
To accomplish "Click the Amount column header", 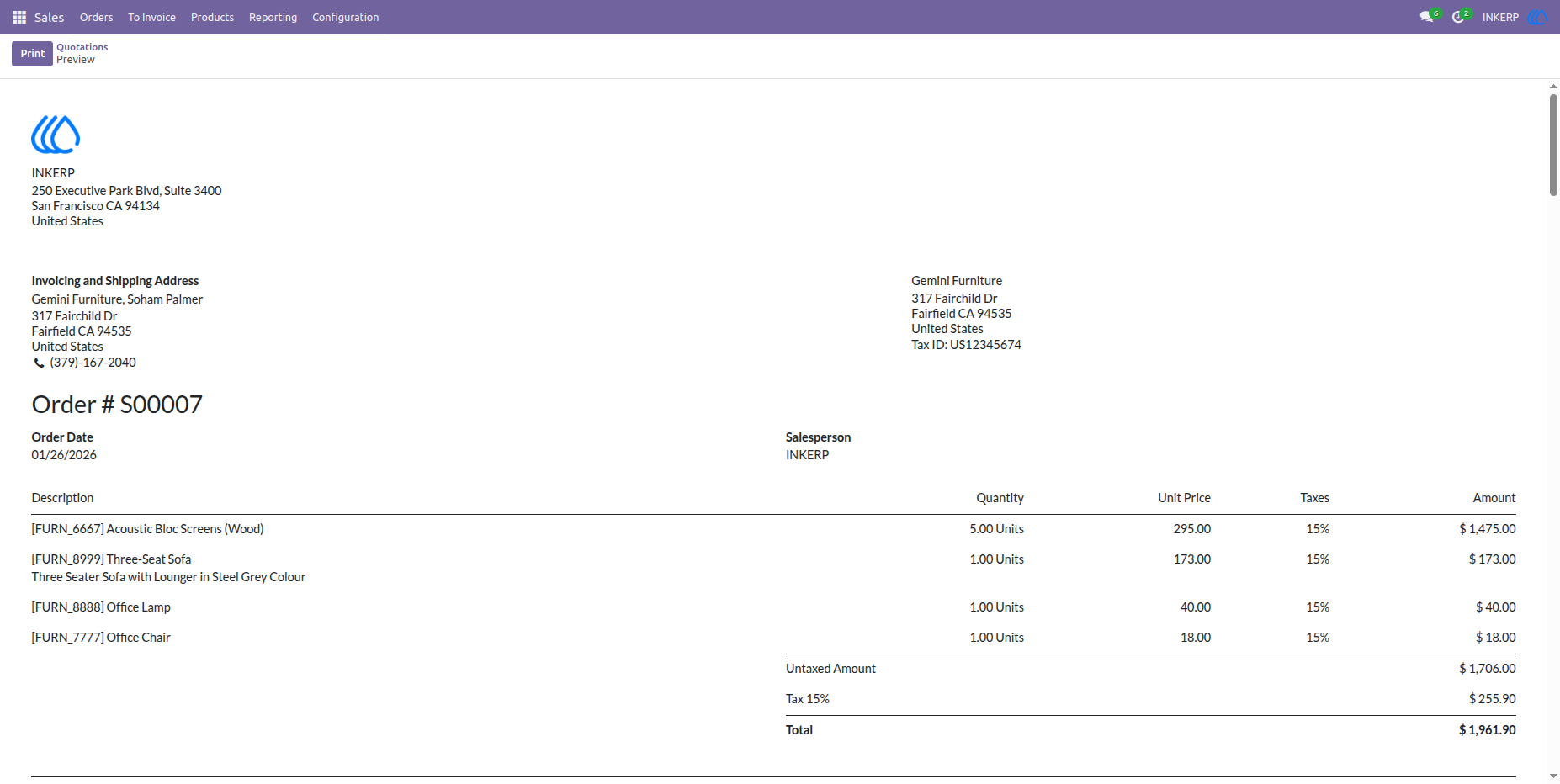I will click(x=1494, y=498).
